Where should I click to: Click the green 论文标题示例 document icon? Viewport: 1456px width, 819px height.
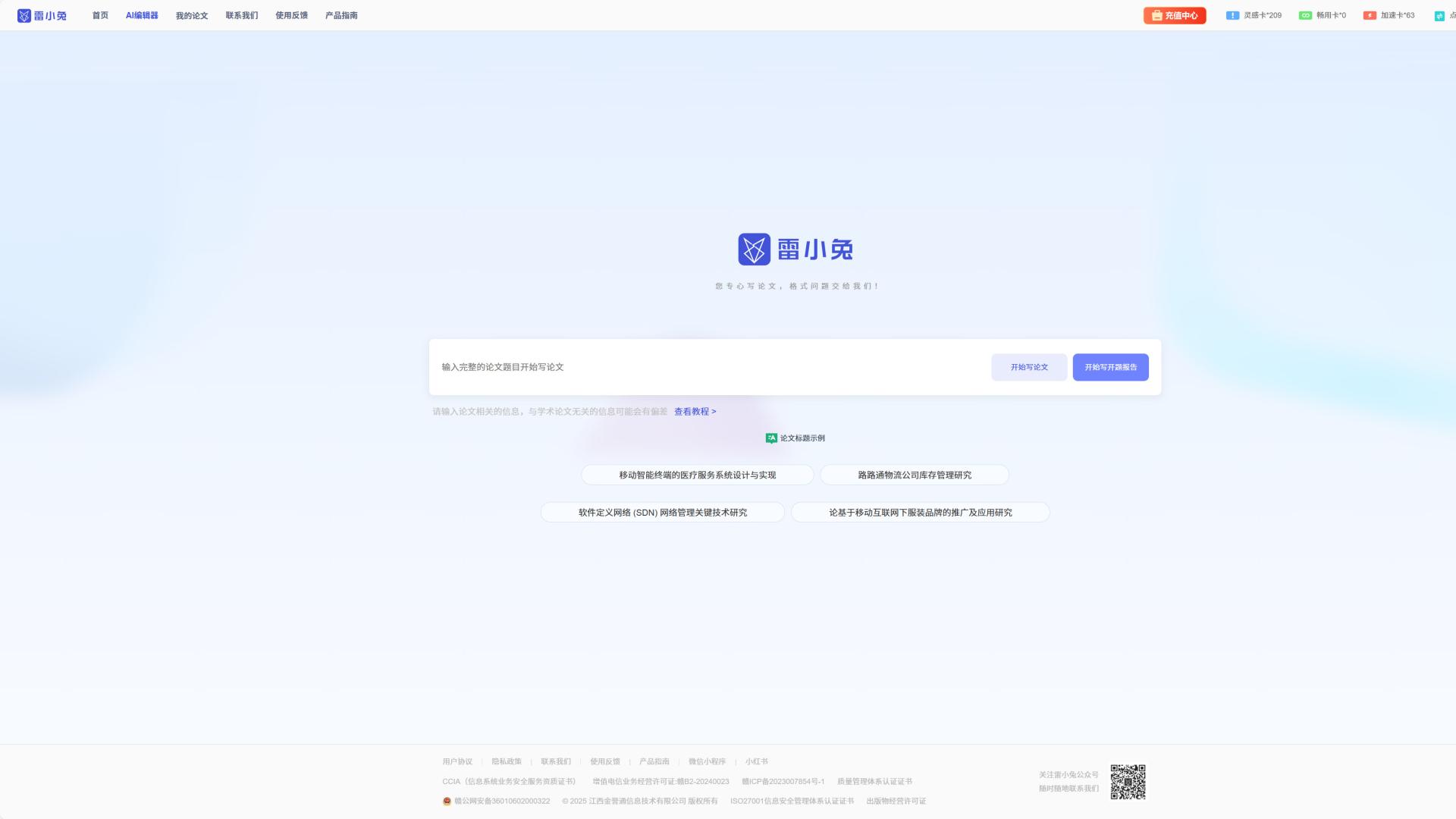[x=770, y=438]
